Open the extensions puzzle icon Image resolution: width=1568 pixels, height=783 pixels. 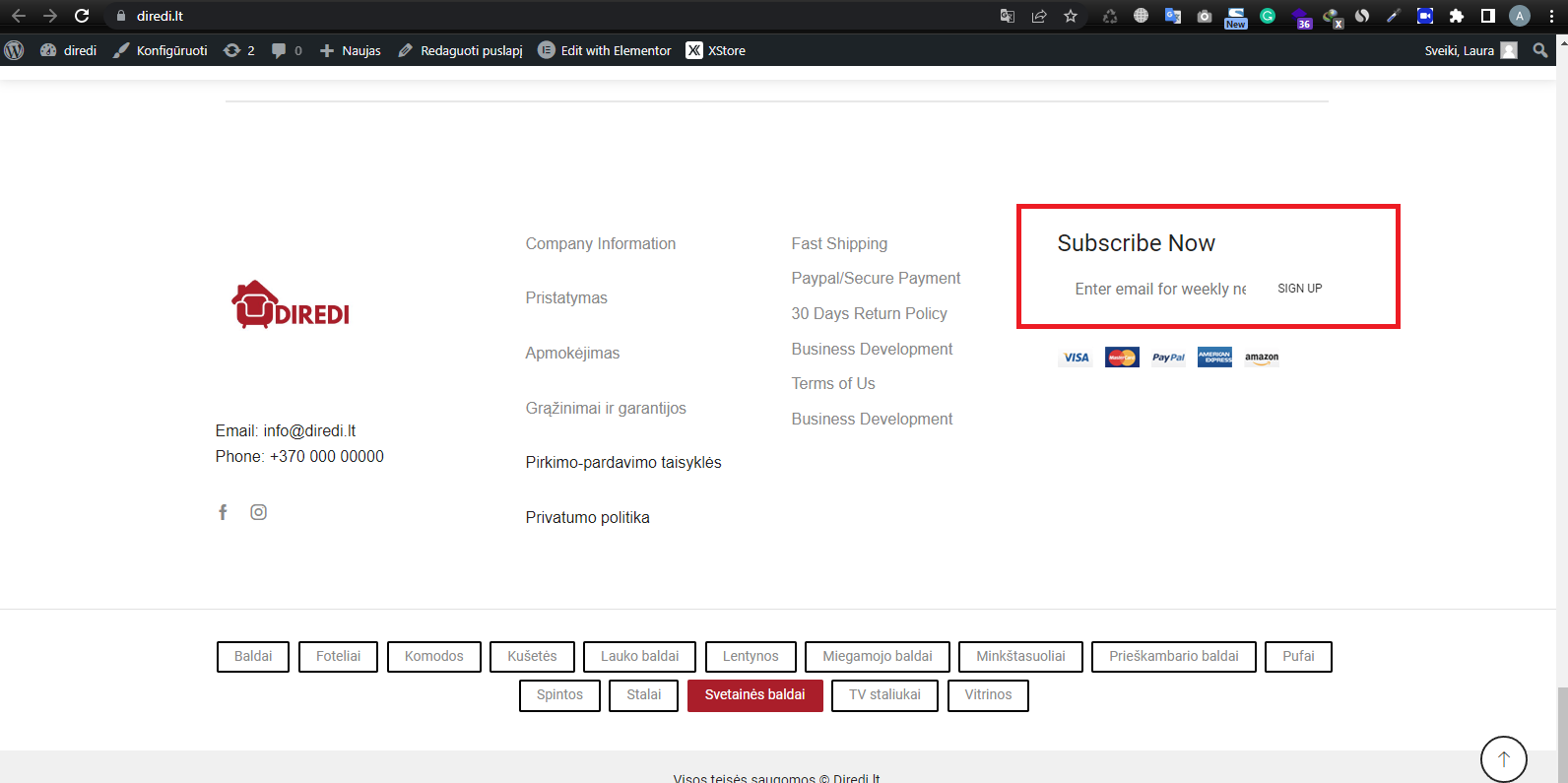[1457, 16]
